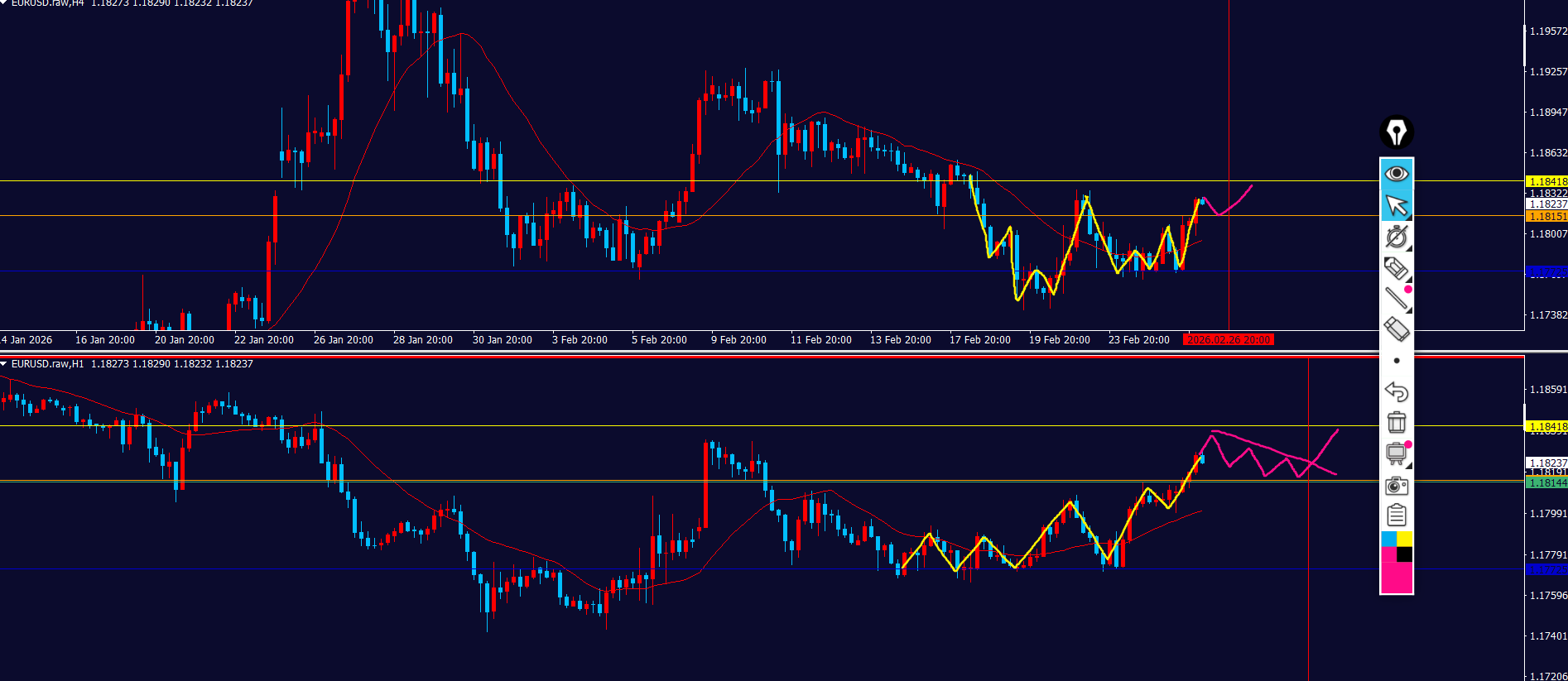Toggle drawing visibility with the eye icon

coord(1397,174)
